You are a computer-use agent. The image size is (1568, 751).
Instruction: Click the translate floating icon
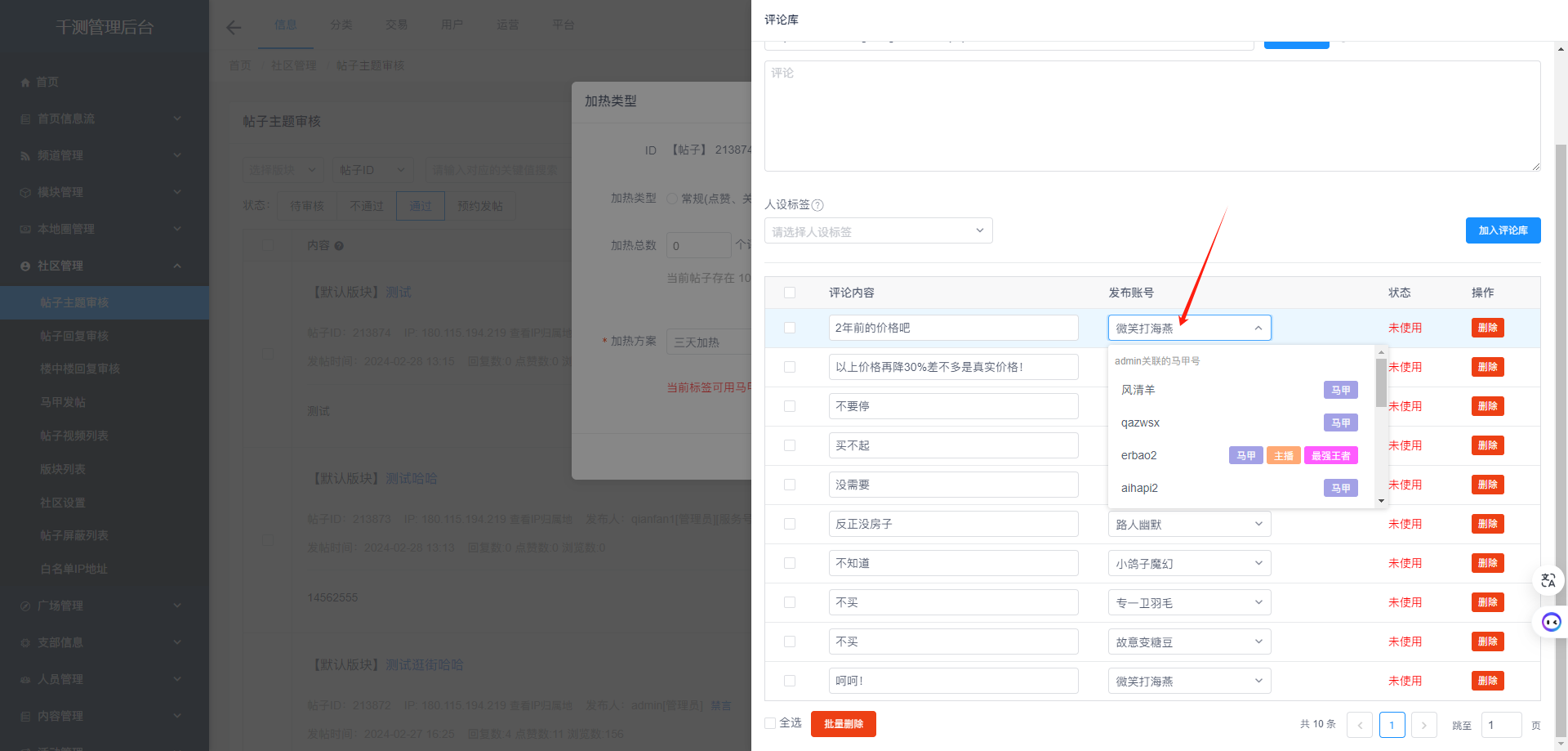tap(1548, 581)
